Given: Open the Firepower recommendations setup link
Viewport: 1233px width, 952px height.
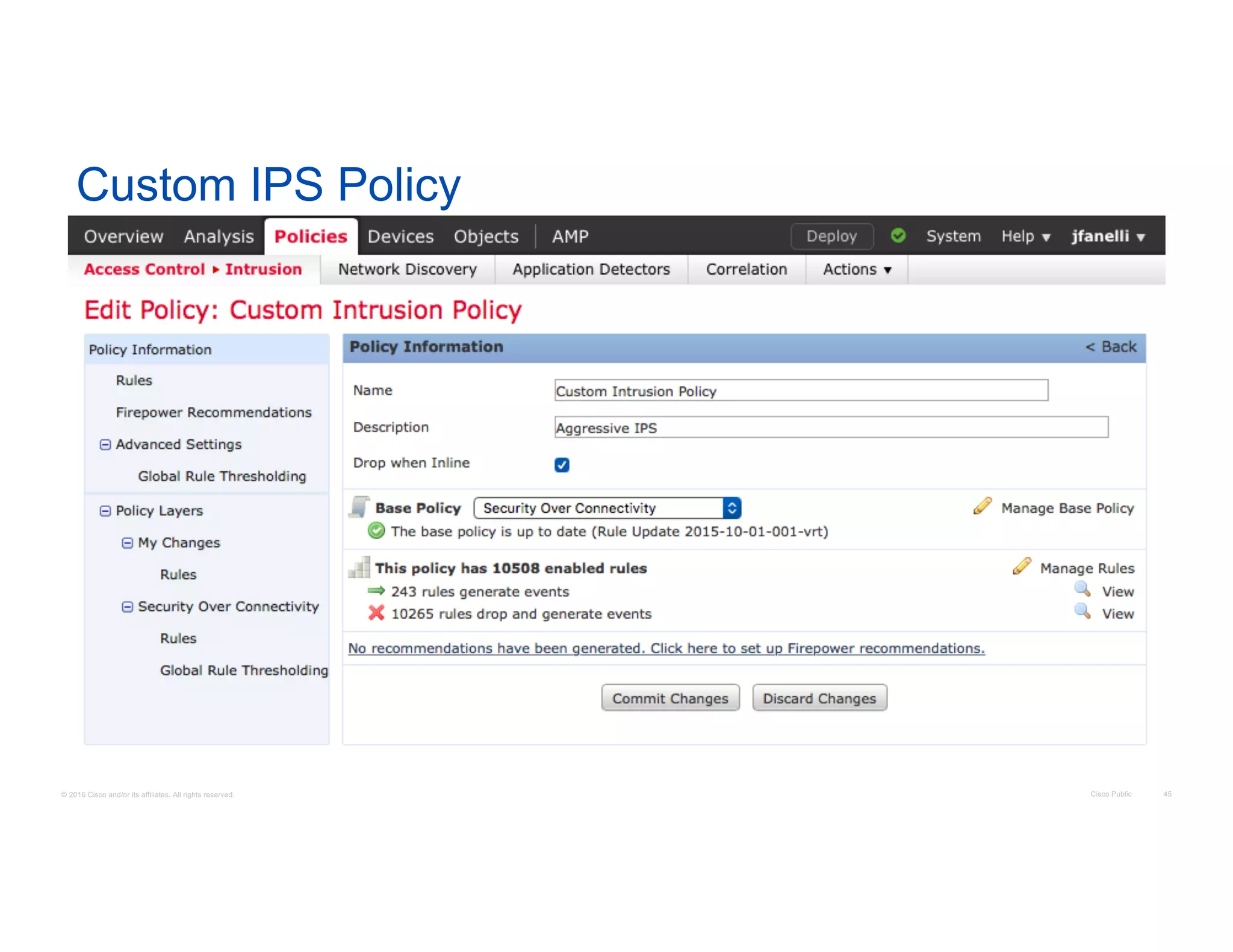Looking at the screenshot, I should 666,649.
